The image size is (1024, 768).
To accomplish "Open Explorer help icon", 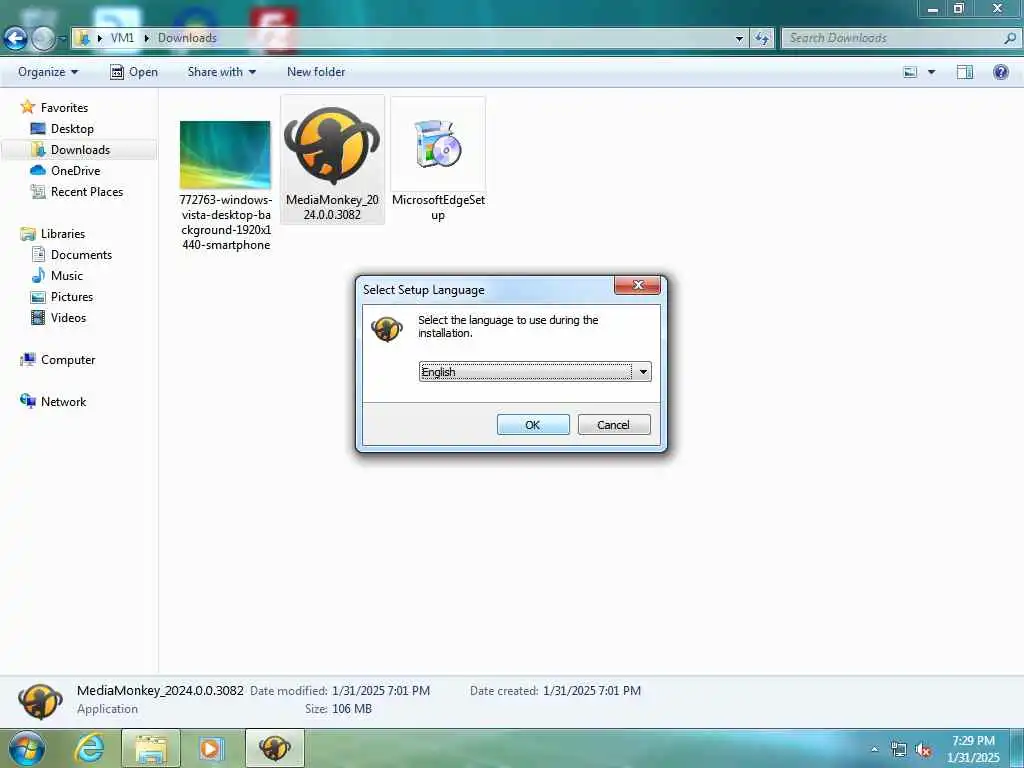I will coord(1000,72).
